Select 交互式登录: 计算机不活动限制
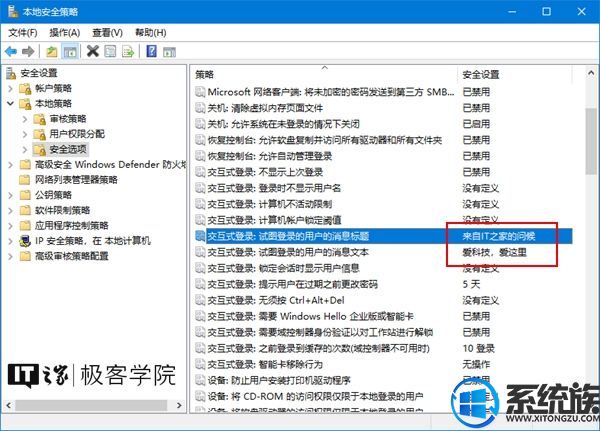The width and height of the screenshot is (600, 431). [383, 204]
